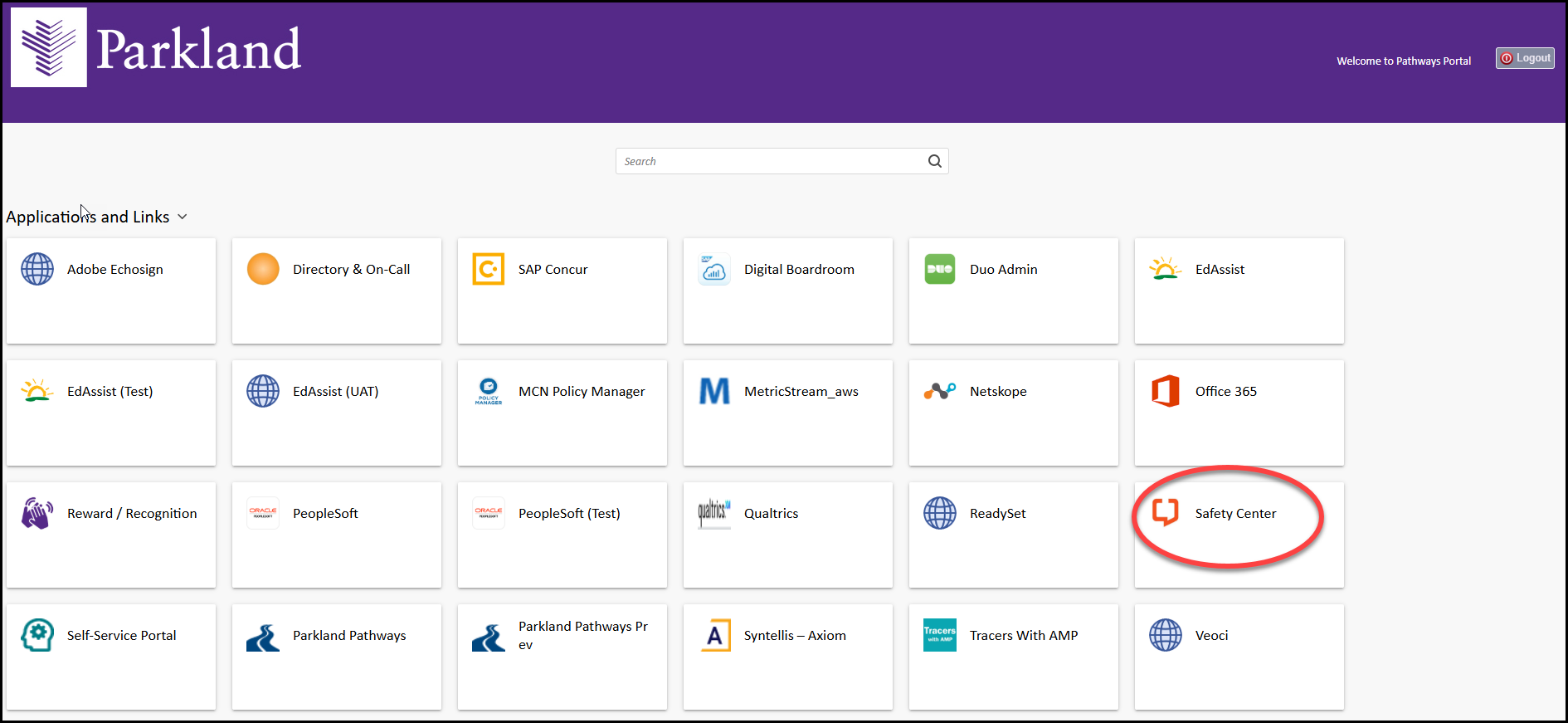This screenshot has height=723, width=1568.
Task: Launch SAP Concur from its label
Action: click(553, 269)
